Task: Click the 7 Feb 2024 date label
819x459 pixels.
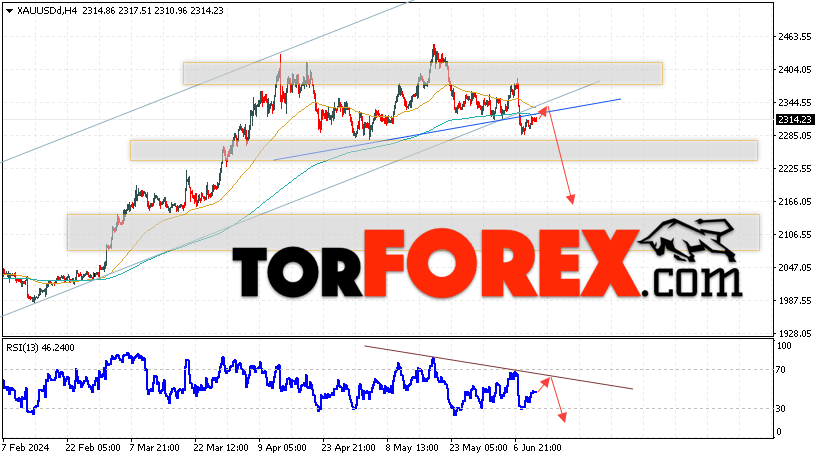Action: tap(26, 448)
